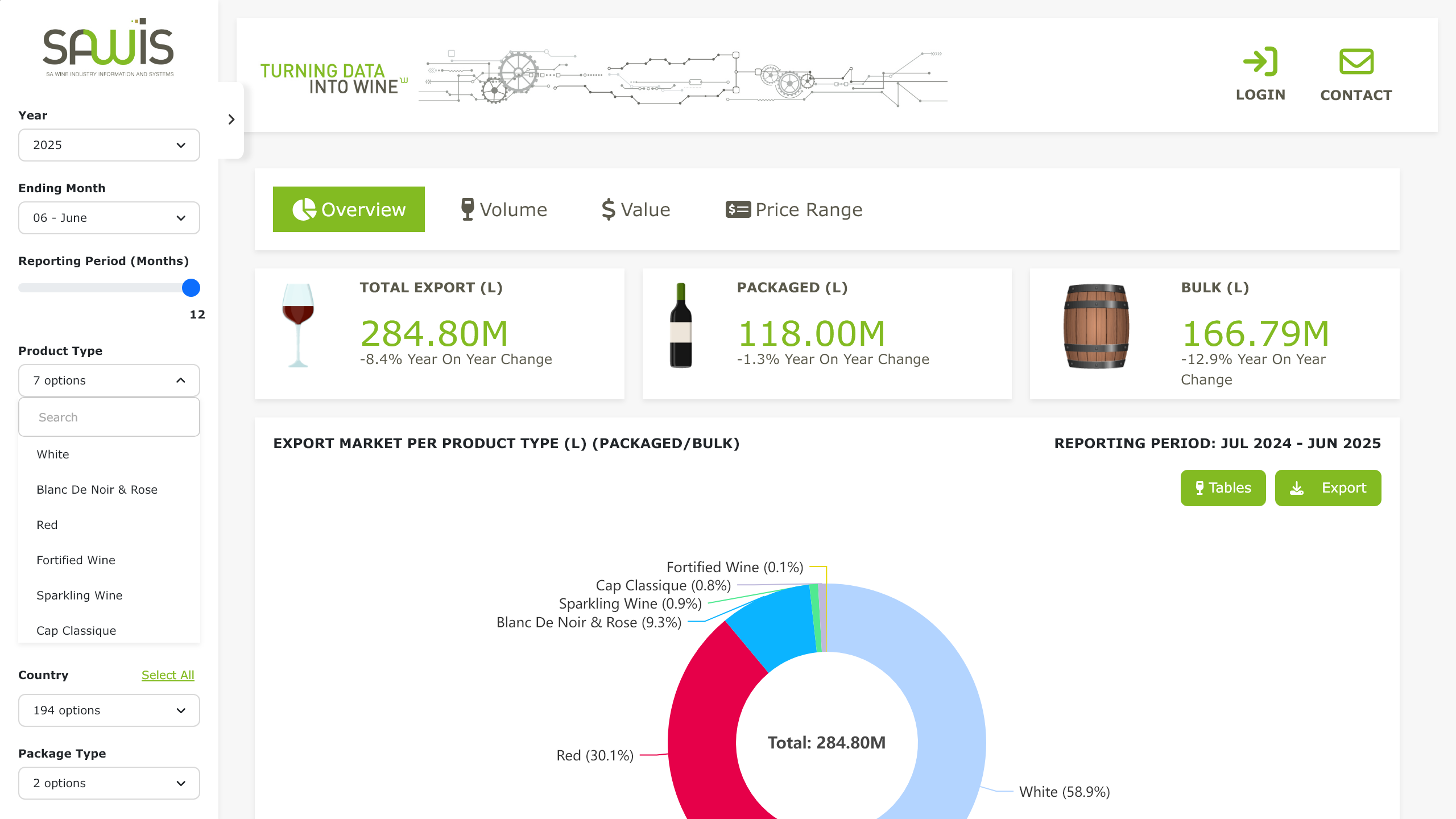Viewport: 1456px width, 819px height.
Task: Click the Reporting Period slider handle
Action: tap(191, 288)
